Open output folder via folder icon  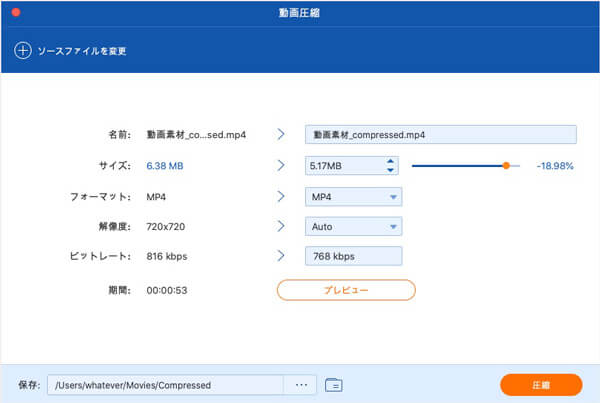pyautogui.click(x=334, y=384)
